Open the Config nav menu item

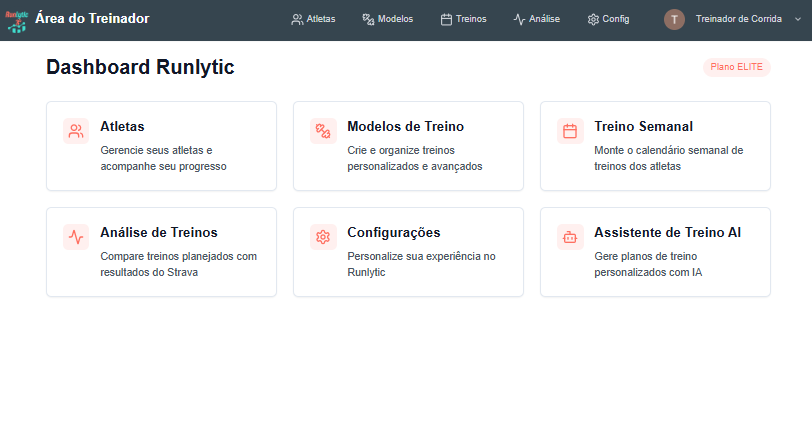pos(608,19)
